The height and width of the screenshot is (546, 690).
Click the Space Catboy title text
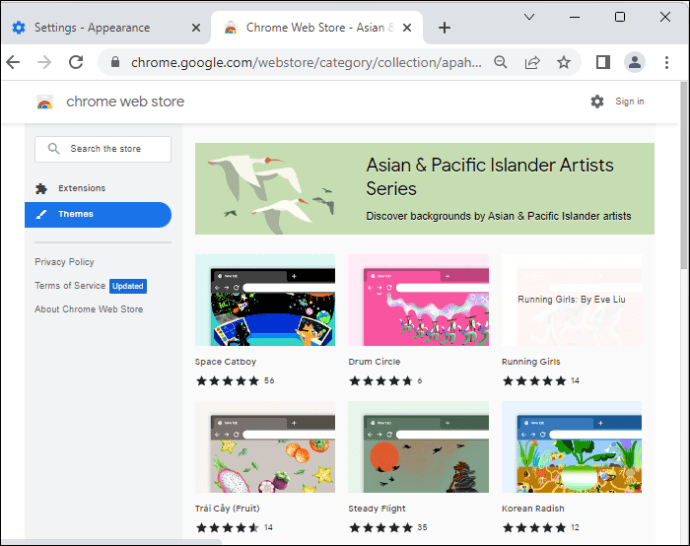225,362
